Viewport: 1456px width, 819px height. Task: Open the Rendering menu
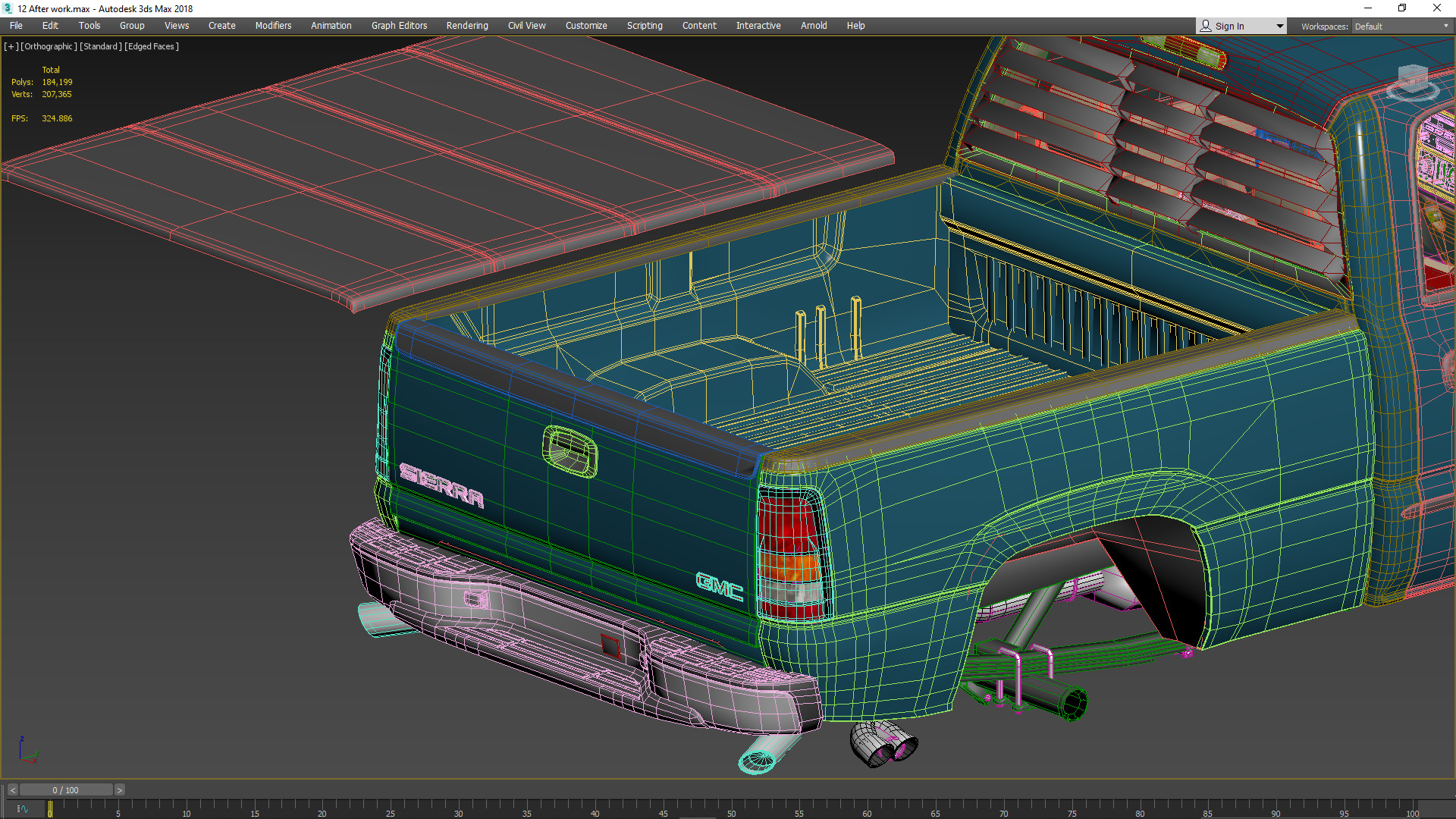click(466, 26)
